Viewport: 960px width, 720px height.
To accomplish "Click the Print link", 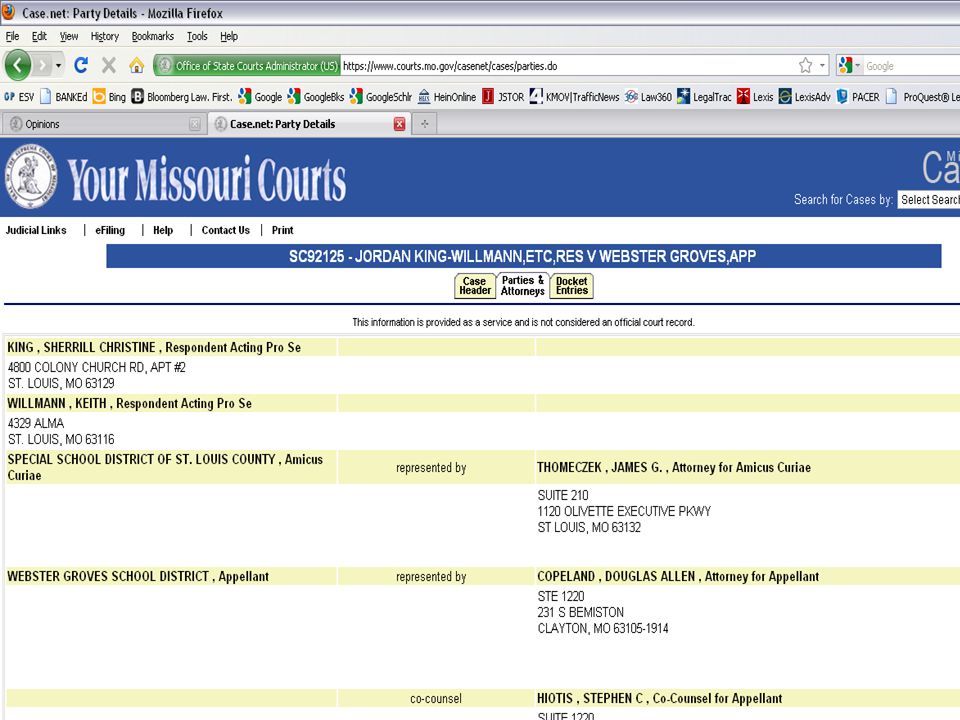I will tap(282, 230).
